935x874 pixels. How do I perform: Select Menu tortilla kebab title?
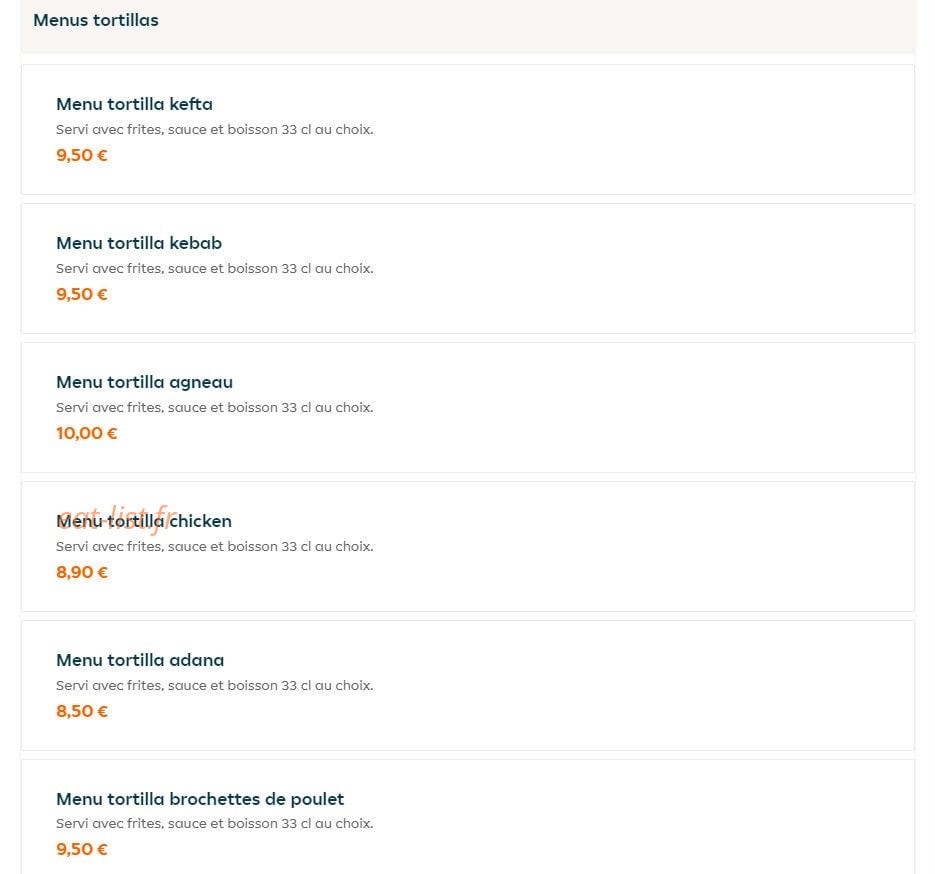[139, 243]
